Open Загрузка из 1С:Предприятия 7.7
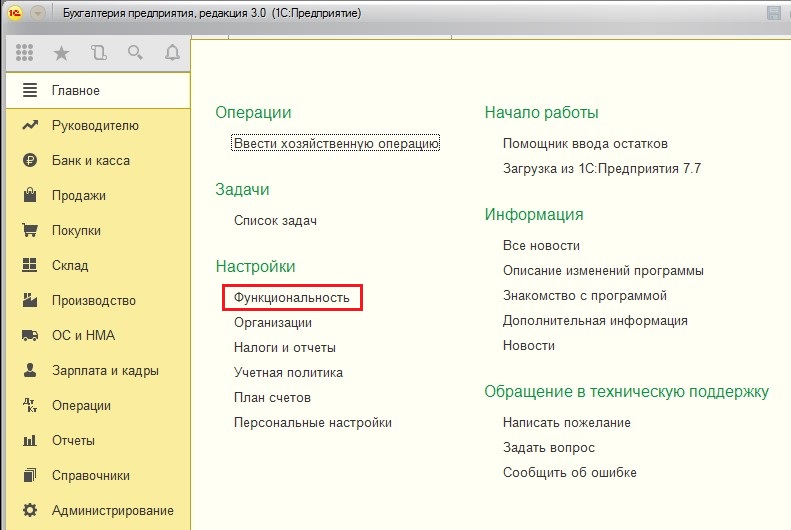791x530 pixels. pos(602,168)
